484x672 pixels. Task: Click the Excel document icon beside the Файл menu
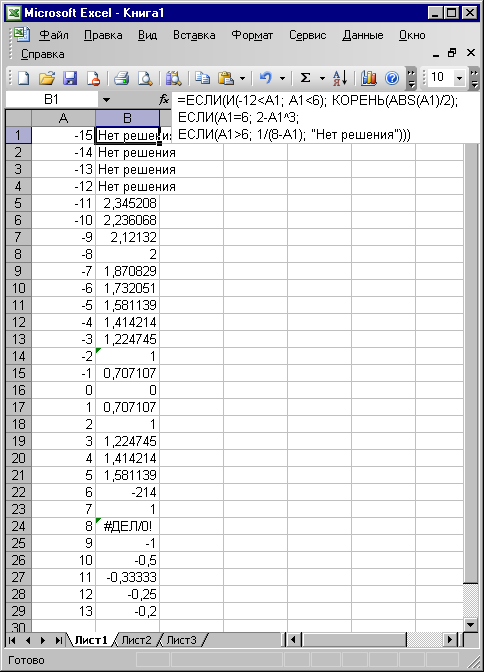pos(21,34)
